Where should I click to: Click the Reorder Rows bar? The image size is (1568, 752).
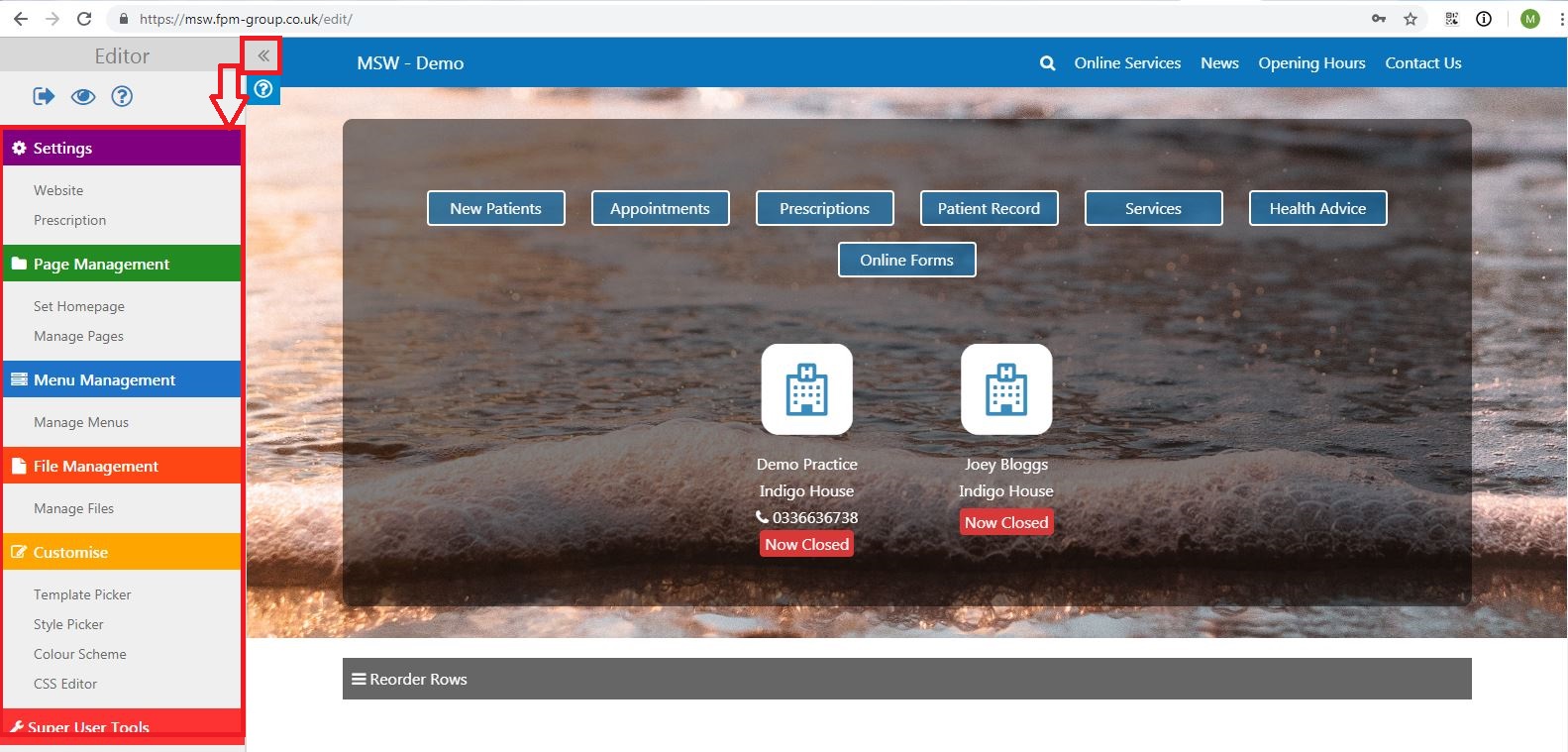905,680
